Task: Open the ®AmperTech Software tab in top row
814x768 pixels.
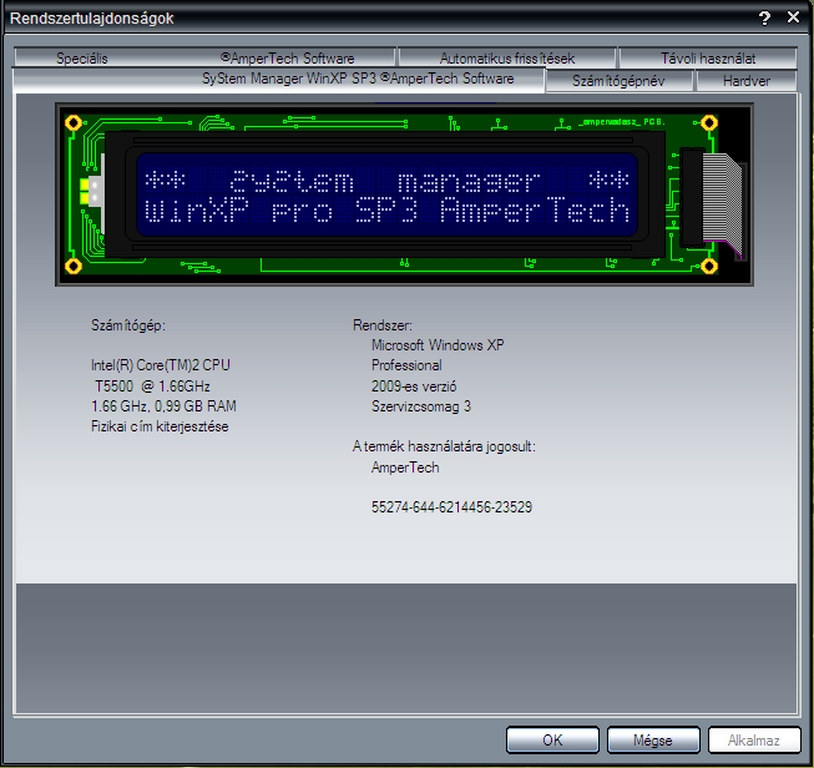Action: 287,58
